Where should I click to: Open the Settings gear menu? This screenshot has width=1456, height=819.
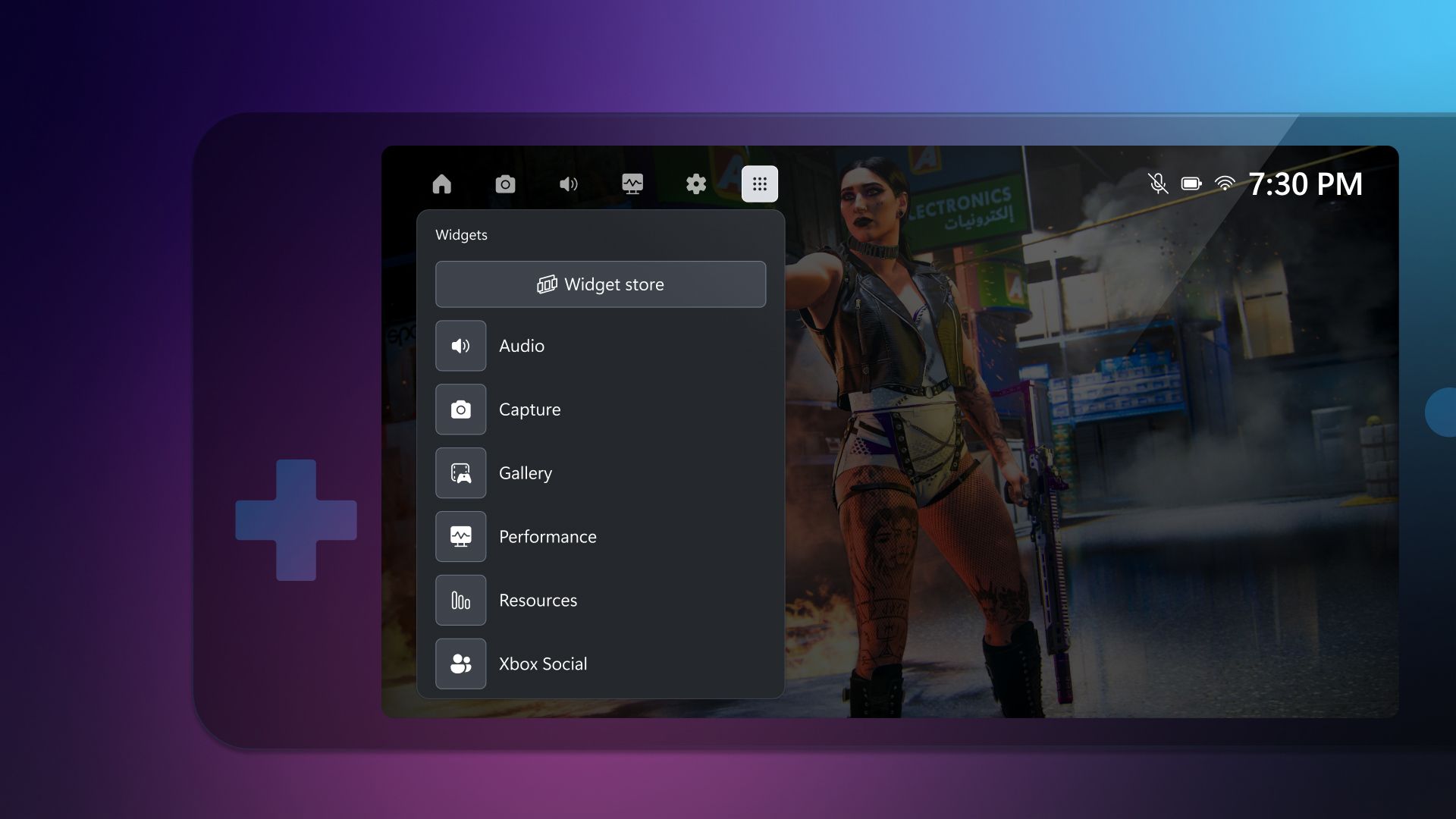[x=697, y=183]
